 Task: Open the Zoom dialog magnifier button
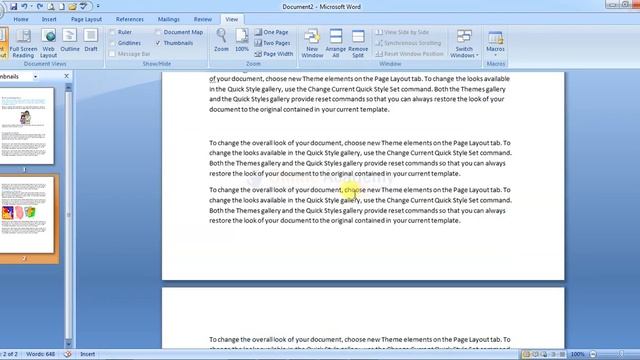(x=221, y=40)
